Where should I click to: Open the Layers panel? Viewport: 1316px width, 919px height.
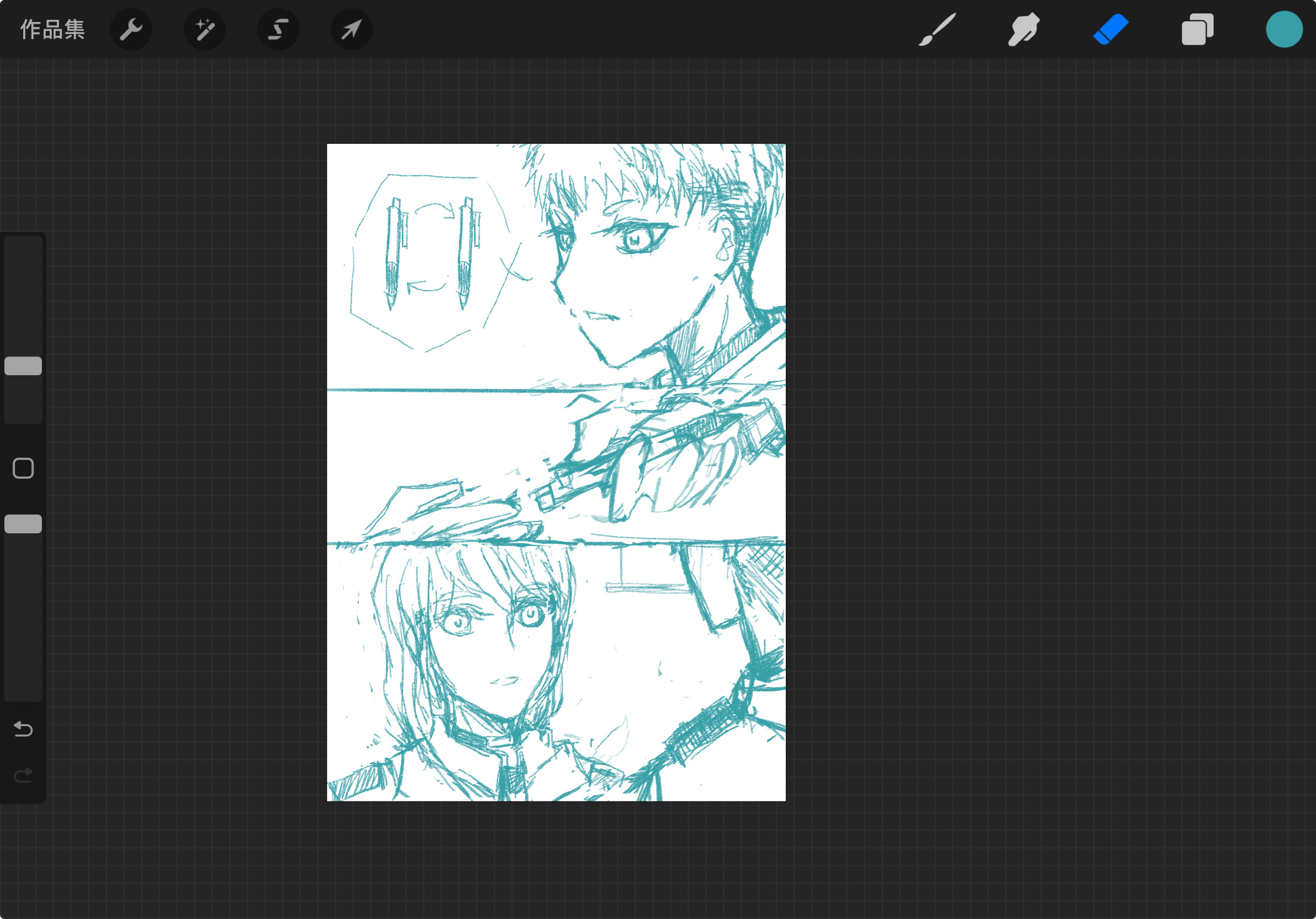pyautogui.click(x=1198, y=29)
